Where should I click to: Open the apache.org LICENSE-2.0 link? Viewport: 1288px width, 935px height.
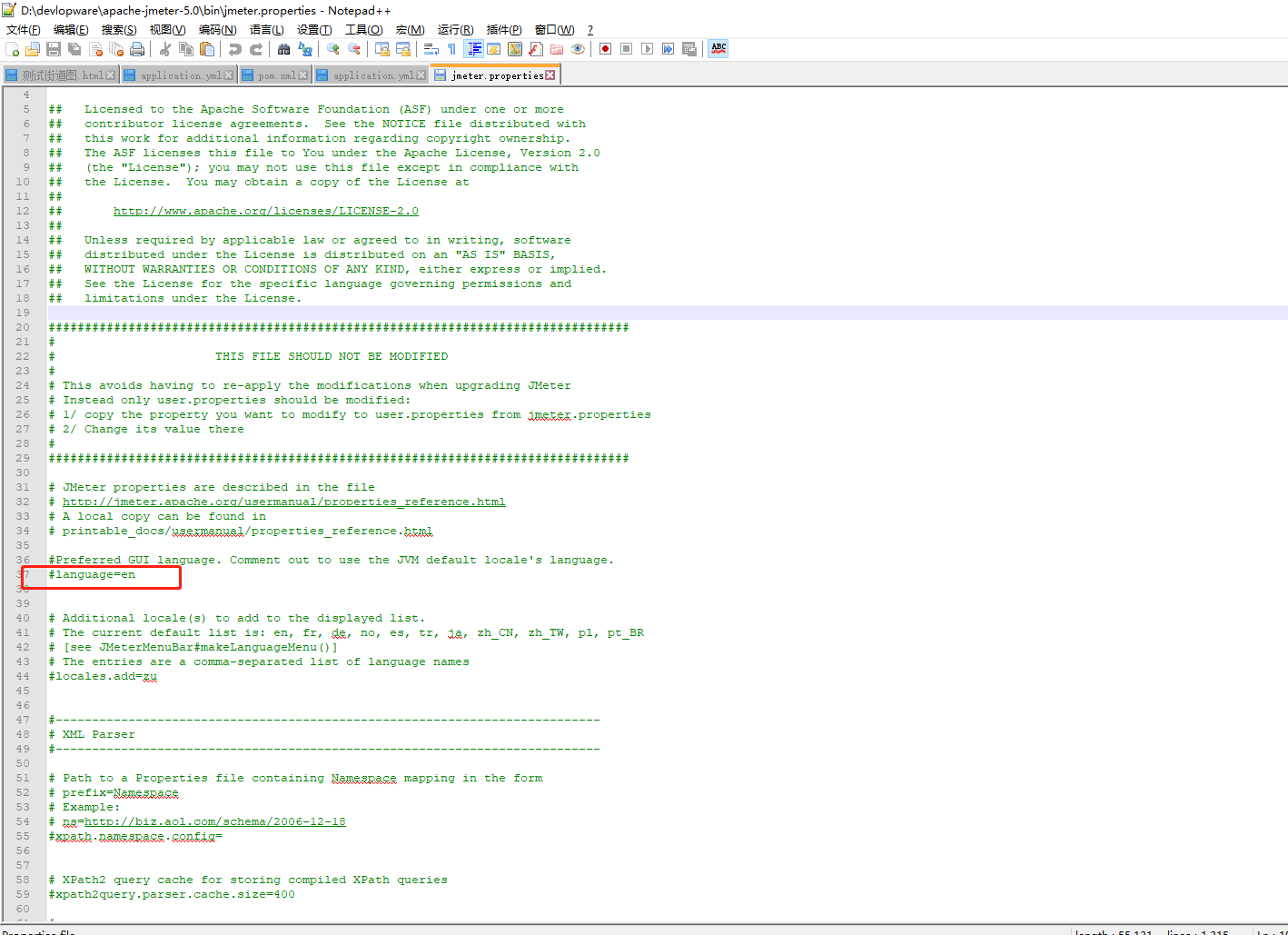coord(266,211)
